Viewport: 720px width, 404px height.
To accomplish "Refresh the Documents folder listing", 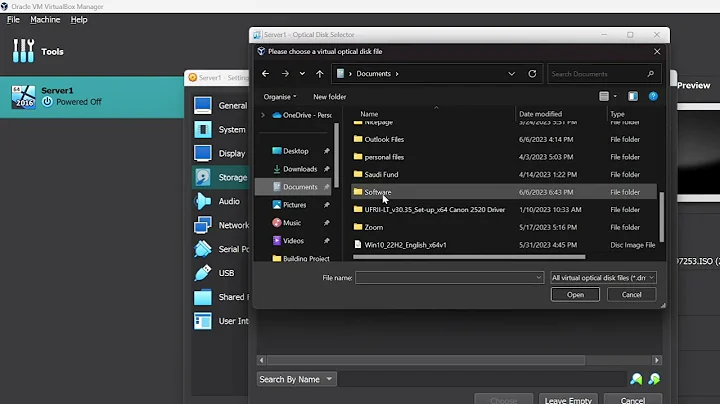I will pyautogui.click(x=532, y=73).
